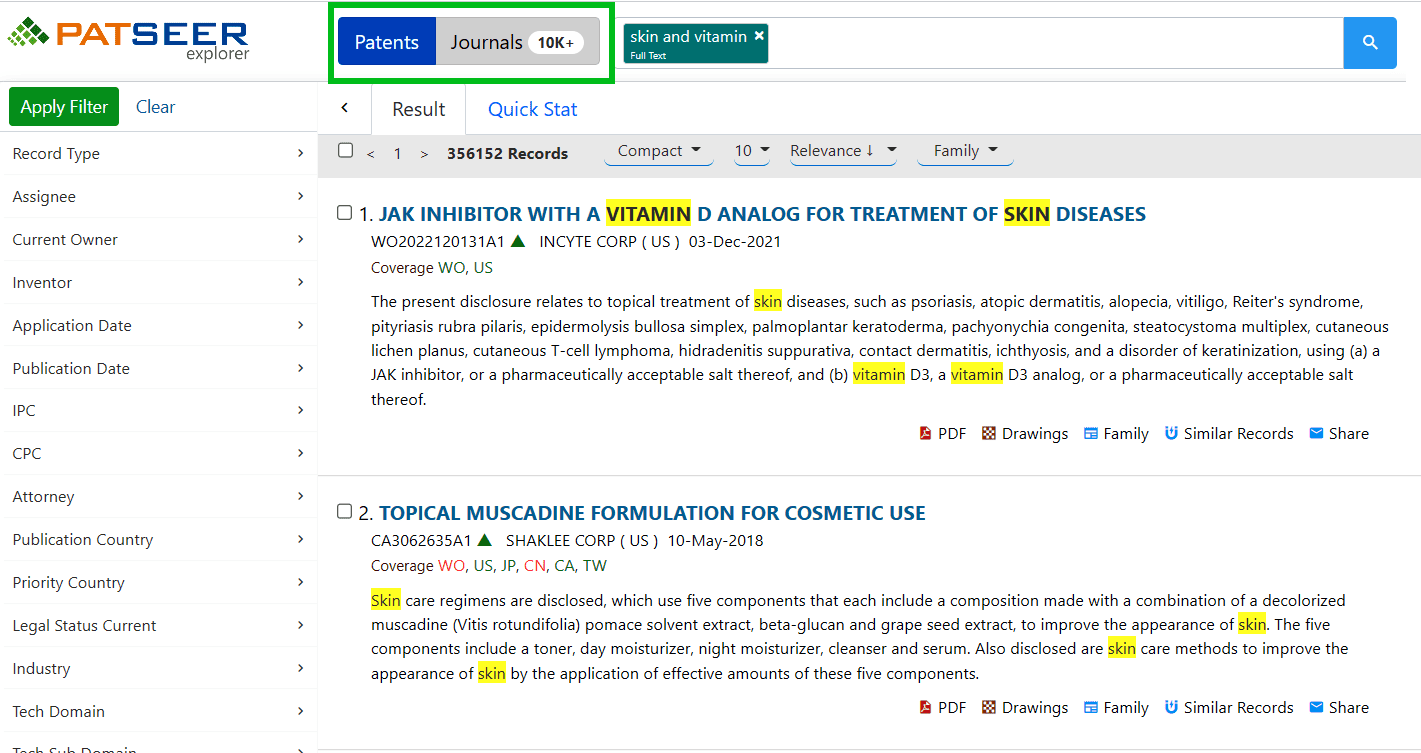Click page number 1 in pagination
The width and height of the screenshot is (1421, 753).
pos(397,154)
